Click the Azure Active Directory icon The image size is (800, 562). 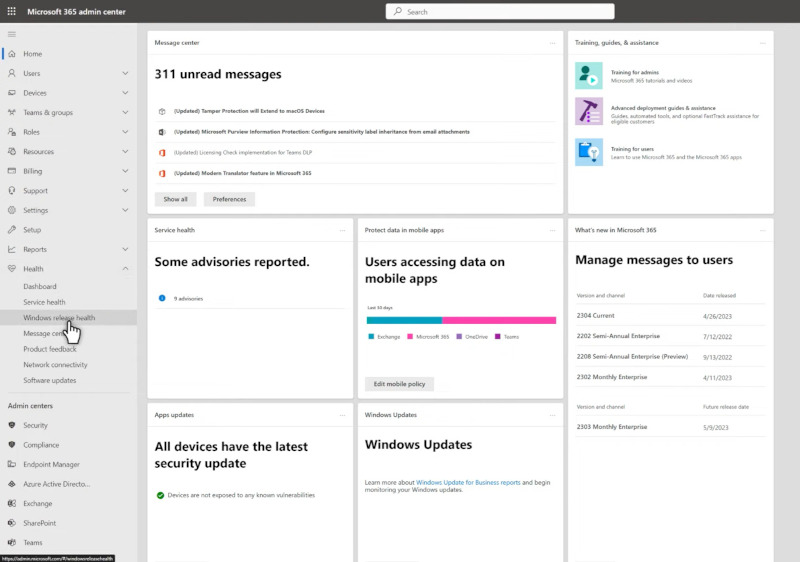click(x=12, y=483)
